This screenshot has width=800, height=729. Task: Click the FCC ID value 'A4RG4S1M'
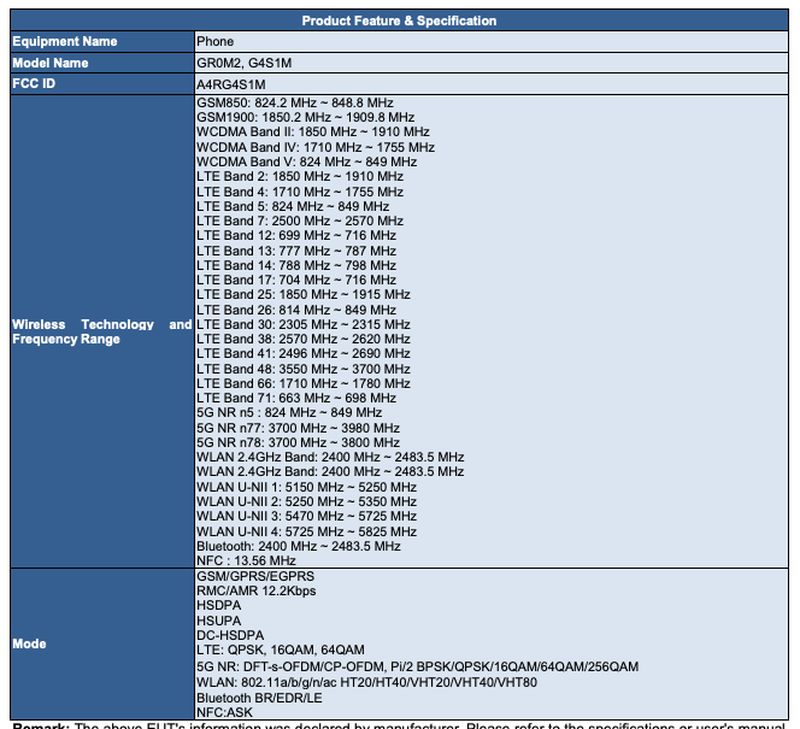tap(231, 85)
